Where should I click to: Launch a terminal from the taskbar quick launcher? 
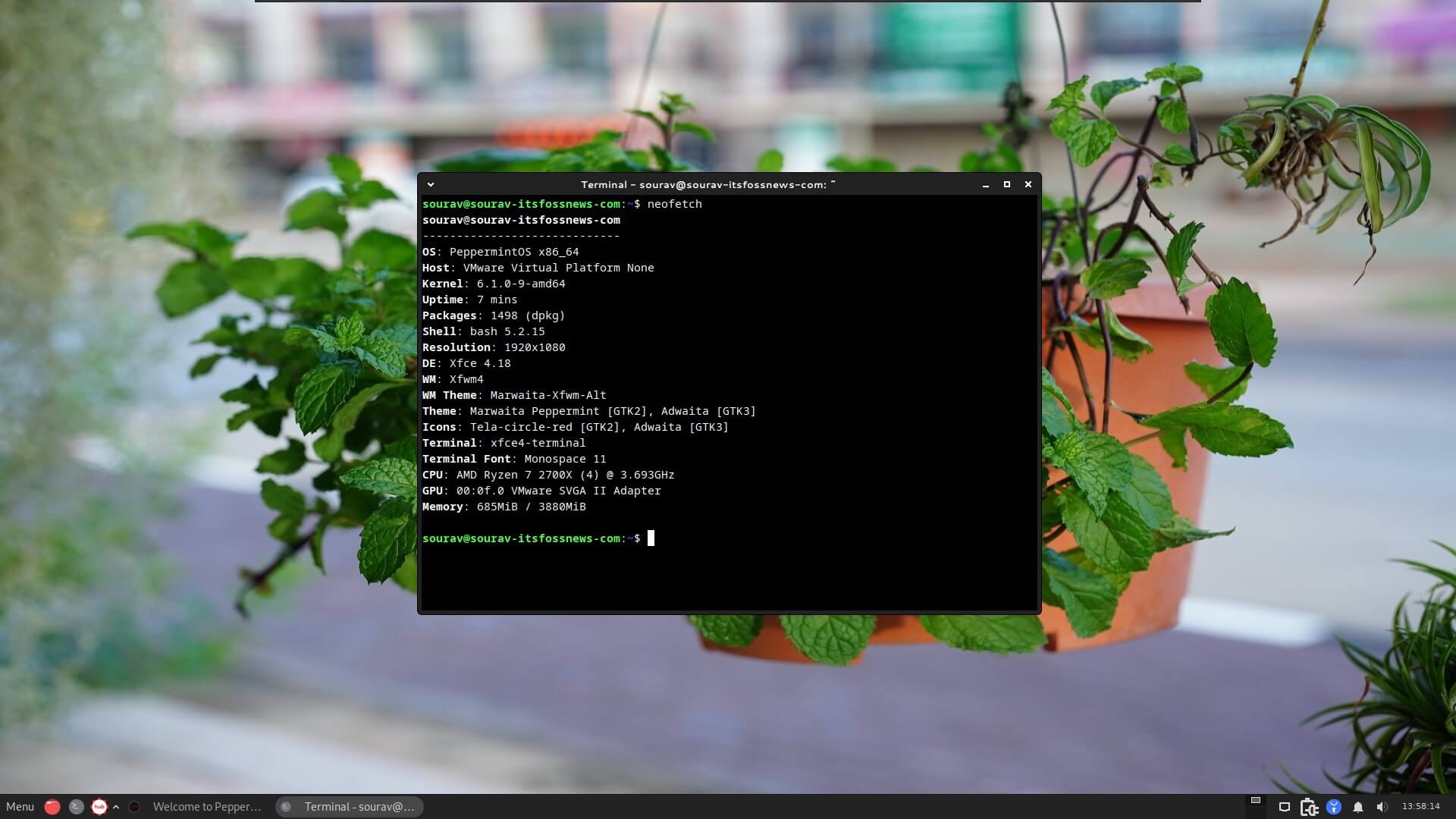tap(77, 807)
